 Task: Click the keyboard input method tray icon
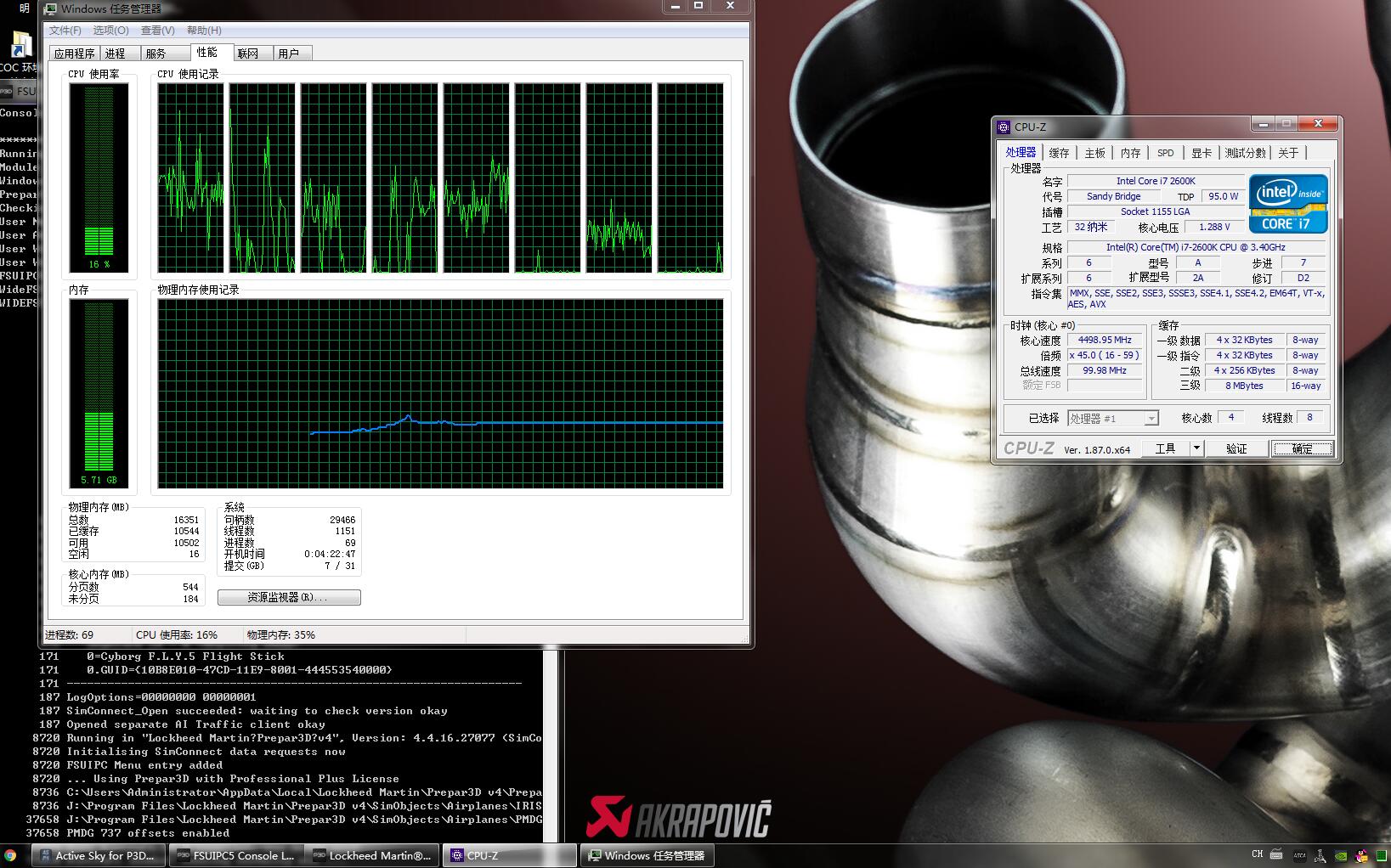[1276, 855]
